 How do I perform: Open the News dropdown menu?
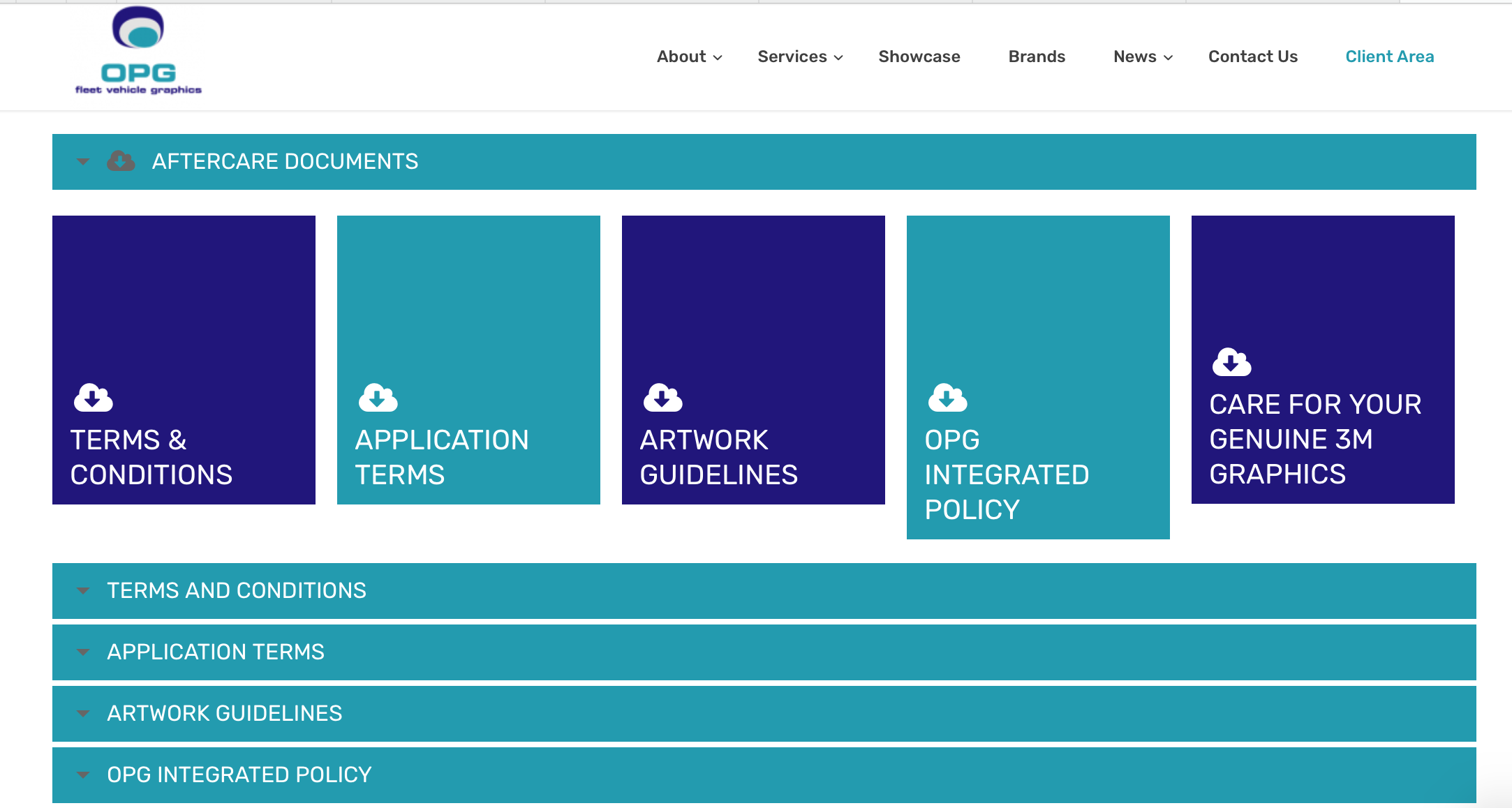tap(1143, 57)
